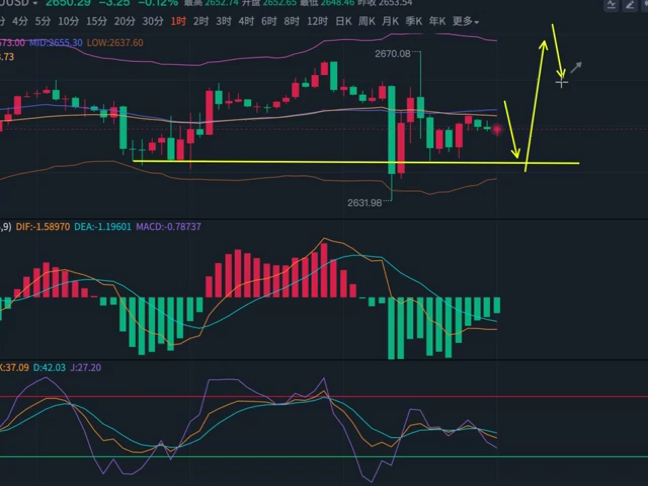Click the Bollinger MID:2655.30 label
Screen dimensions: 648x486
(56, 43)
